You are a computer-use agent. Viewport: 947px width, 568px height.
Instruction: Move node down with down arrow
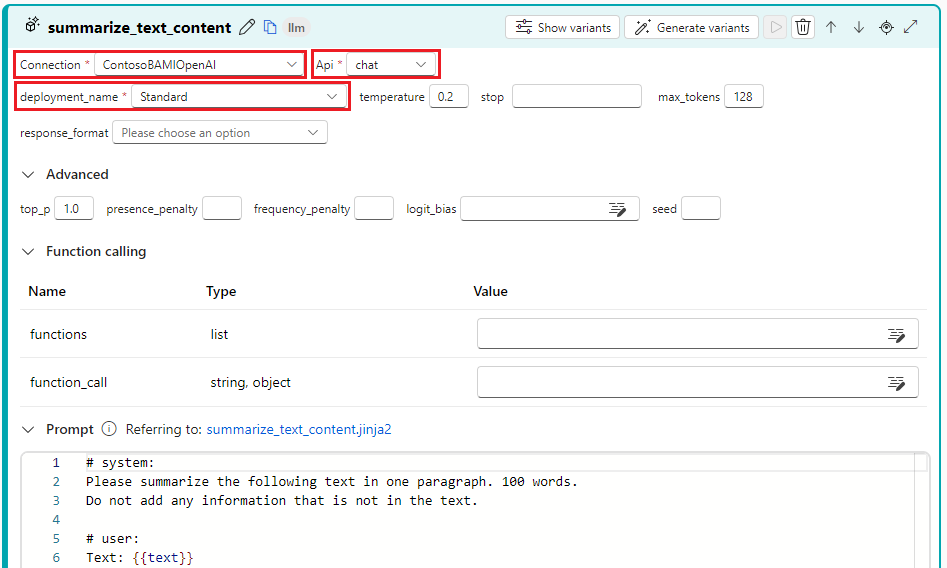pyautogui.click(x=858, y=27)
